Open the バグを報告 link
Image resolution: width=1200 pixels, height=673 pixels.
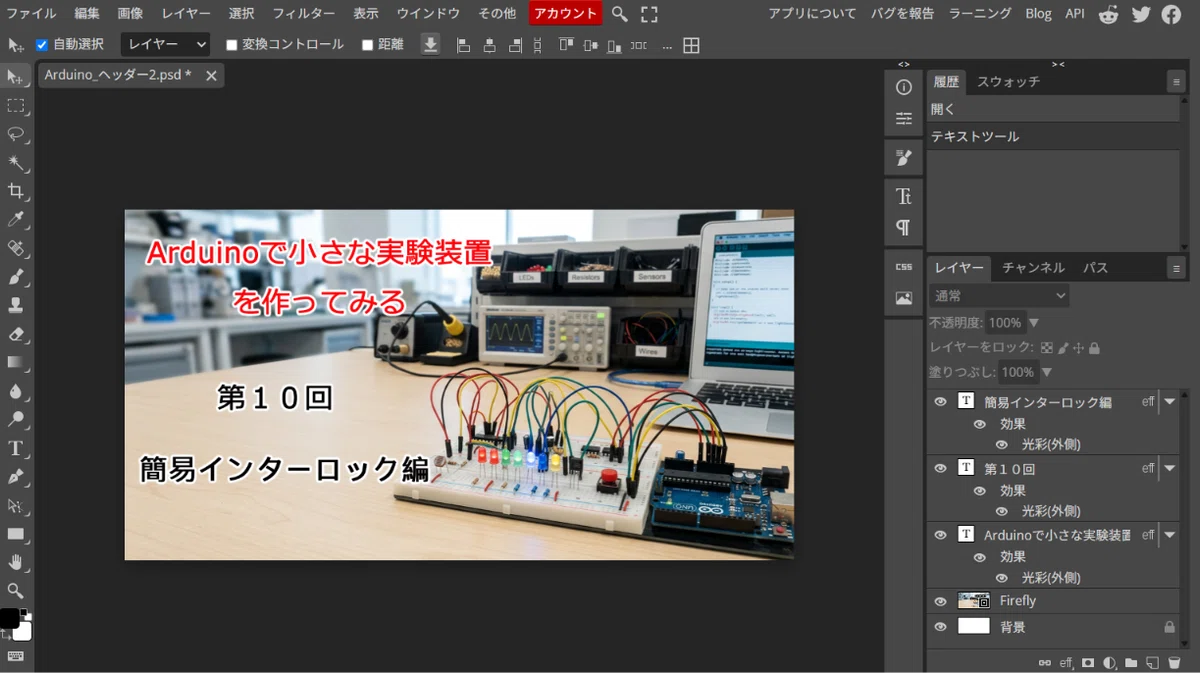tap(902, 14)
